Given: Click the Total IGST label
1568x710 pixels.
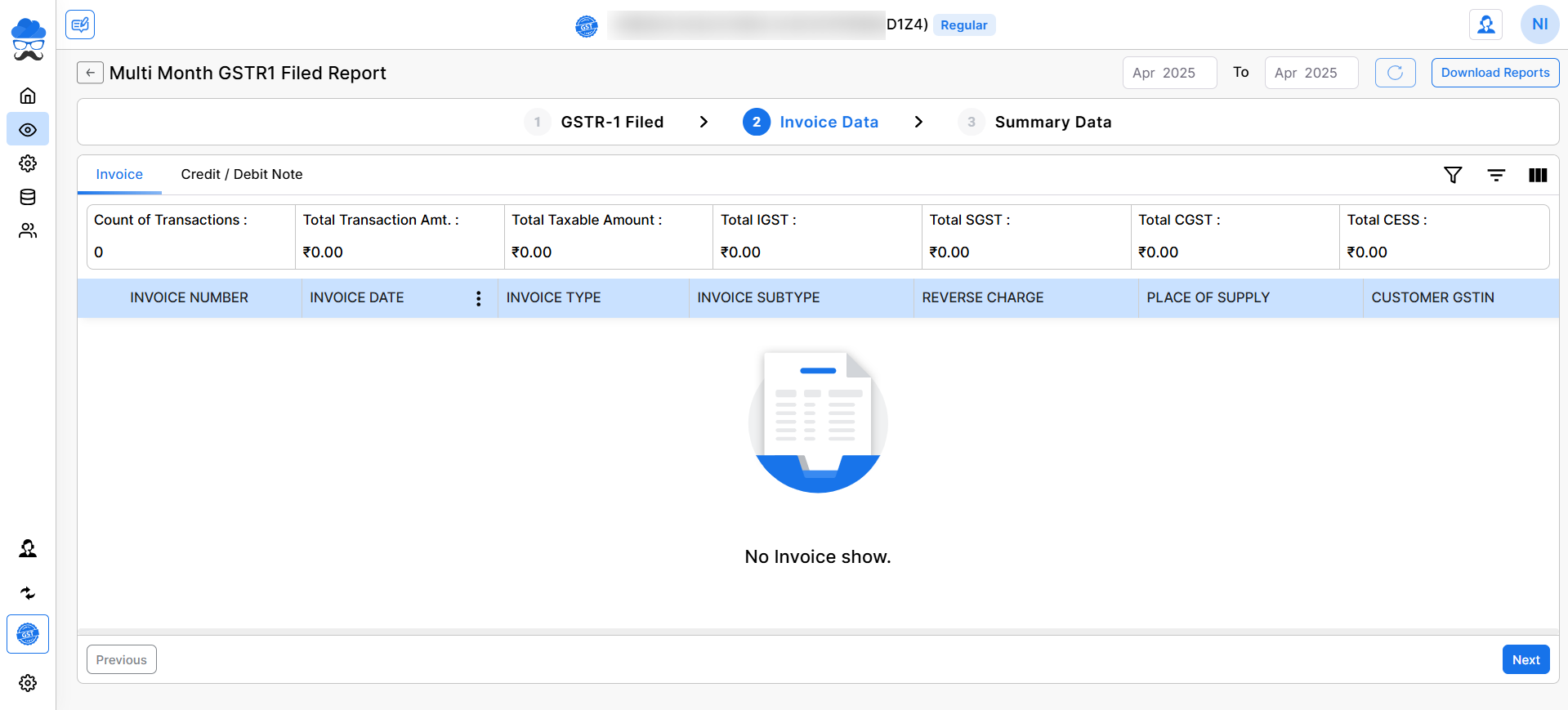Looking at the screenshot, I should 758,220.
